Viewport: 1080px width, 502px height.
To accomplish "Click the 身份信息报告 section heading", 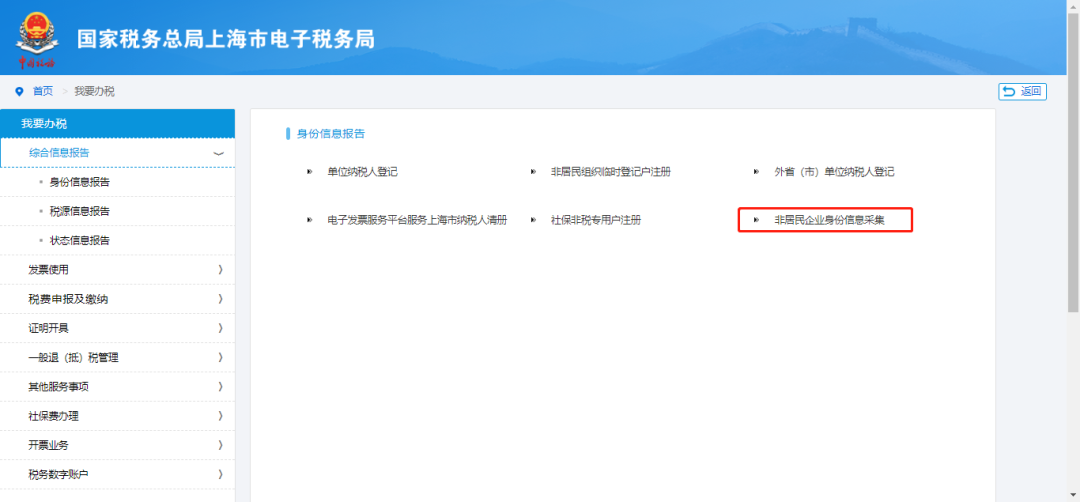I will click(331, 134).
